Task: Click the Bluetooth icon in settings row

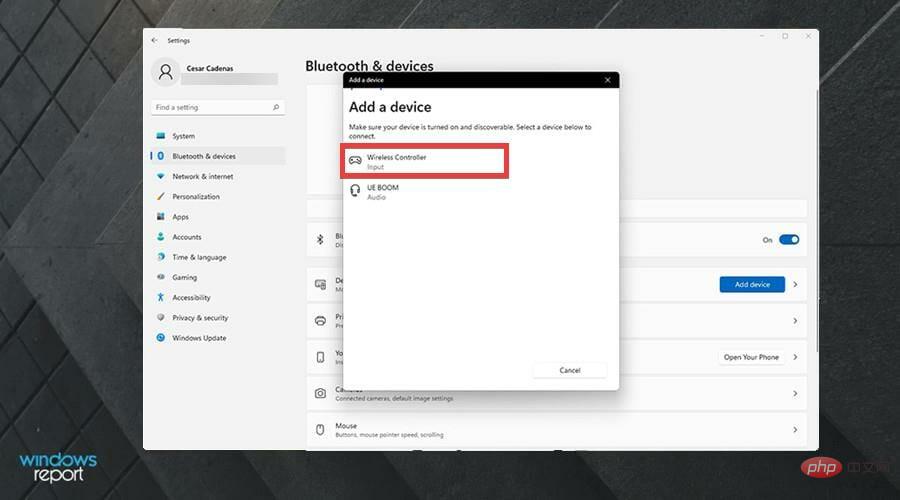Action: (320, 239)
